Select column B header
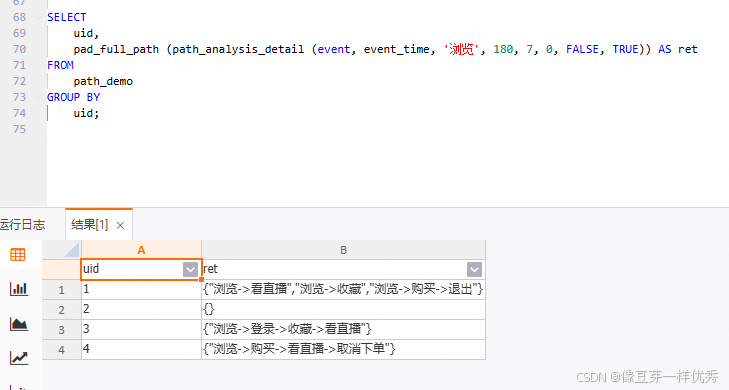 coord(344,250)
